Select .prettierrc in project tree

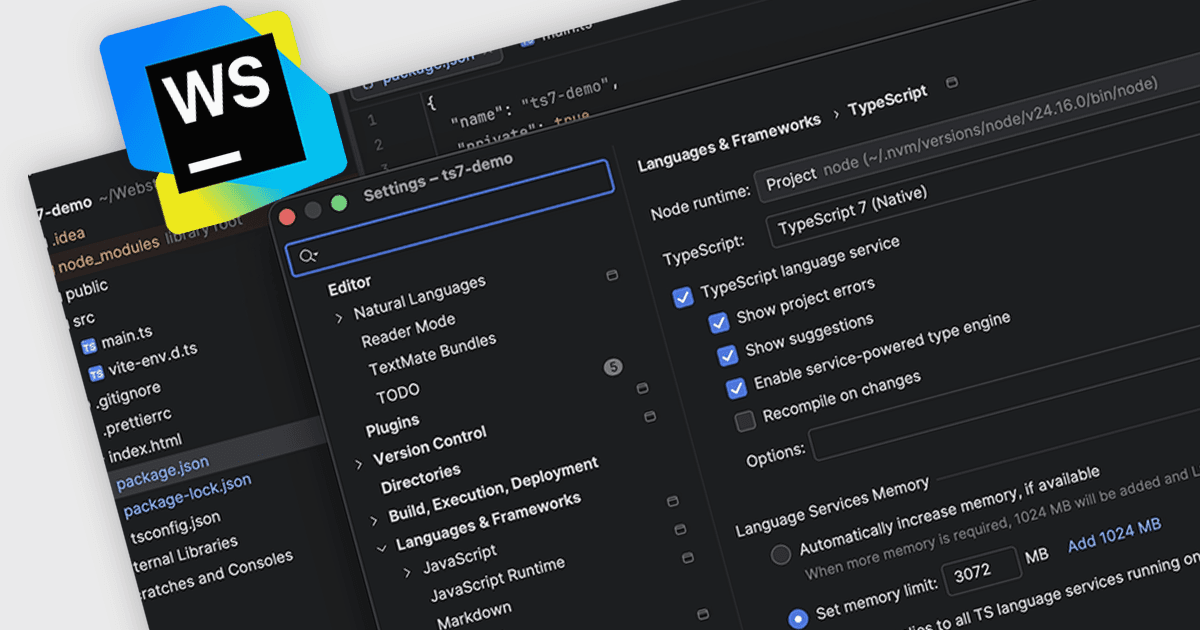[136, 420]
